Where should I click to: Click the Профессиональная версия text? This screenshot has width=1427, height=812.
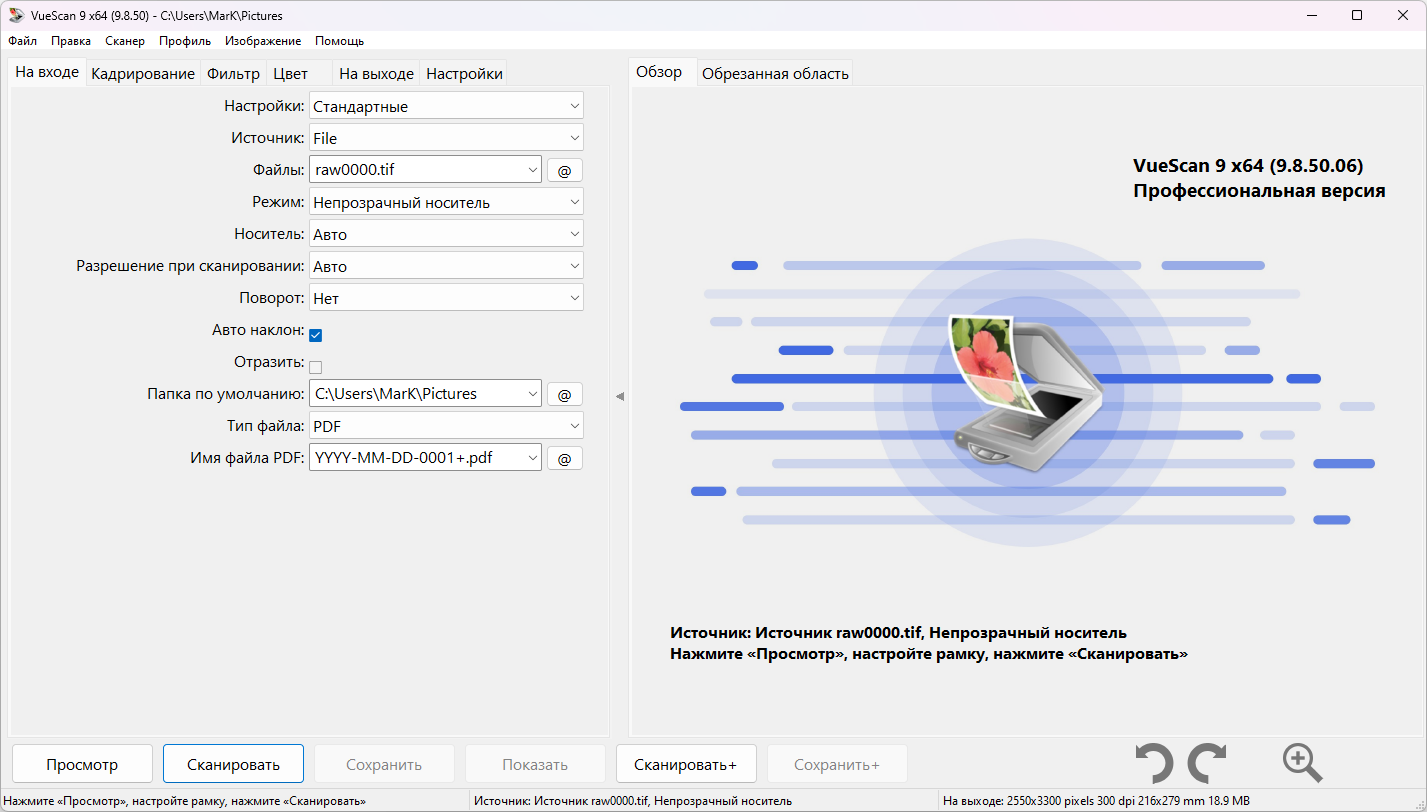pos(1259,191)
